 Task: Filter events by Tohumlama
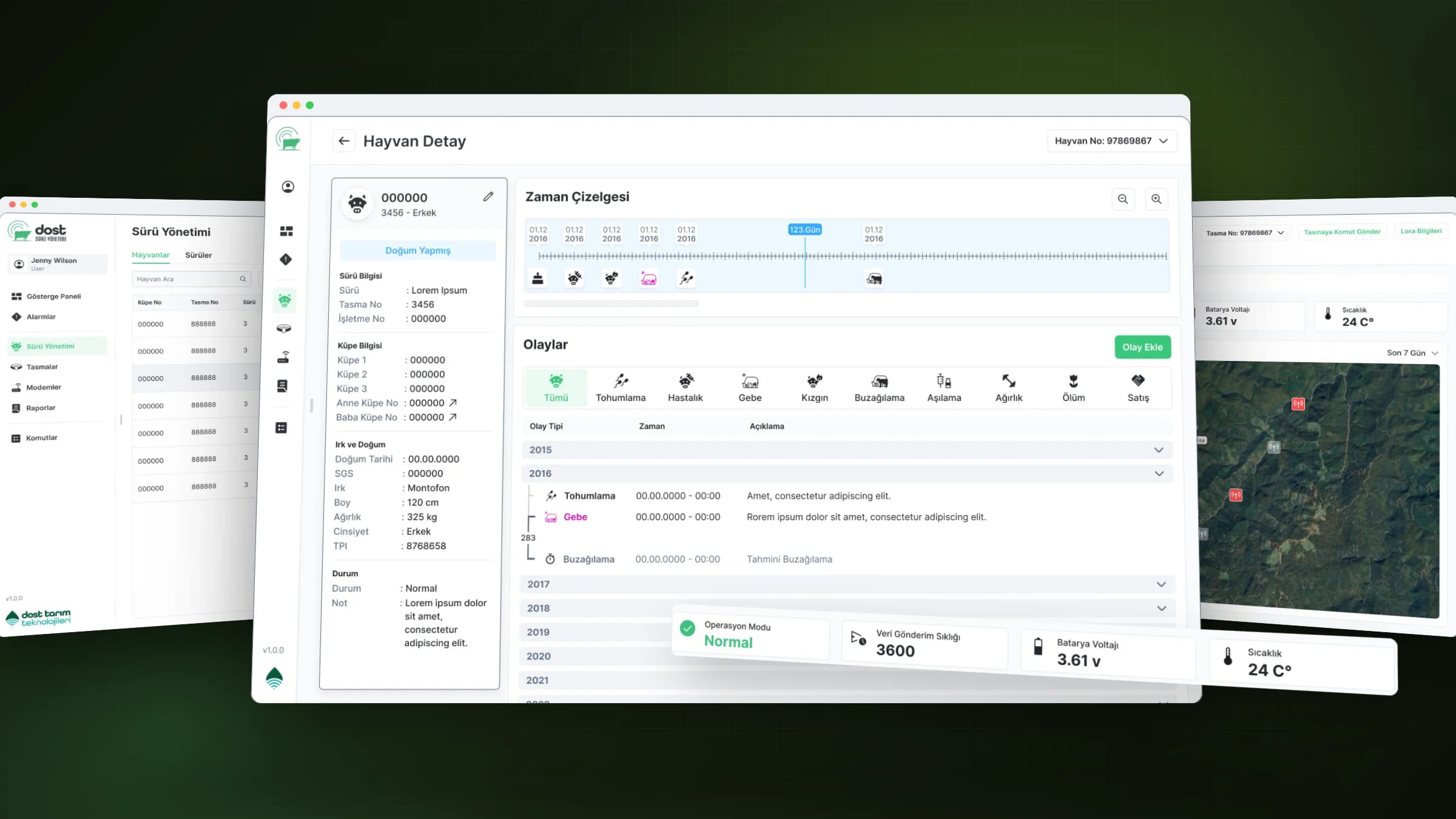pos(621,388)
